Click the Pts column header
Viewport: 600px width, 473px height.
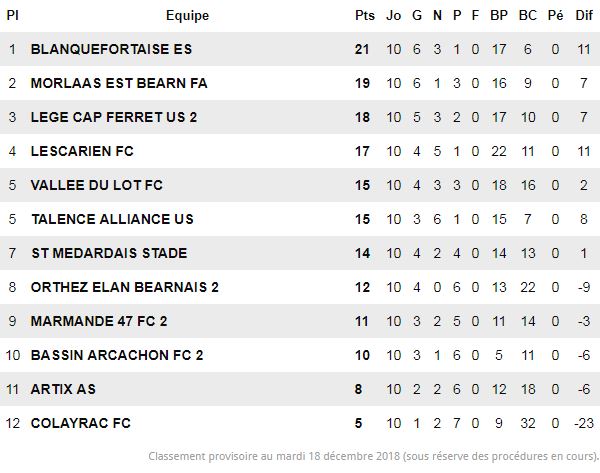pyautogui.click(x=365, y=16)
